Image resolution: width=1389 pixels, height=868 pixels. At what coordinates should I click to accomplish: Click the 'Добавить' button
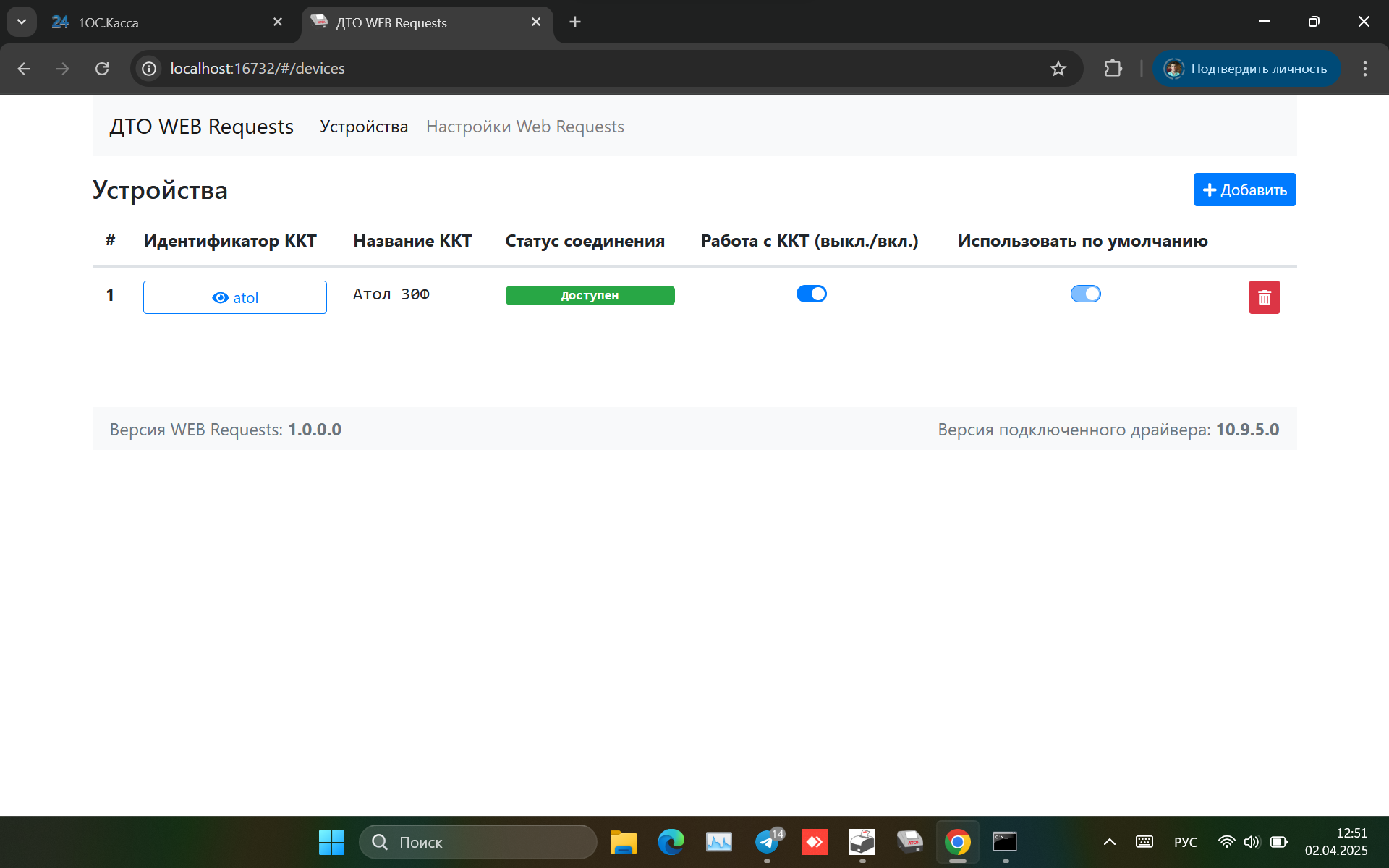1244,190
